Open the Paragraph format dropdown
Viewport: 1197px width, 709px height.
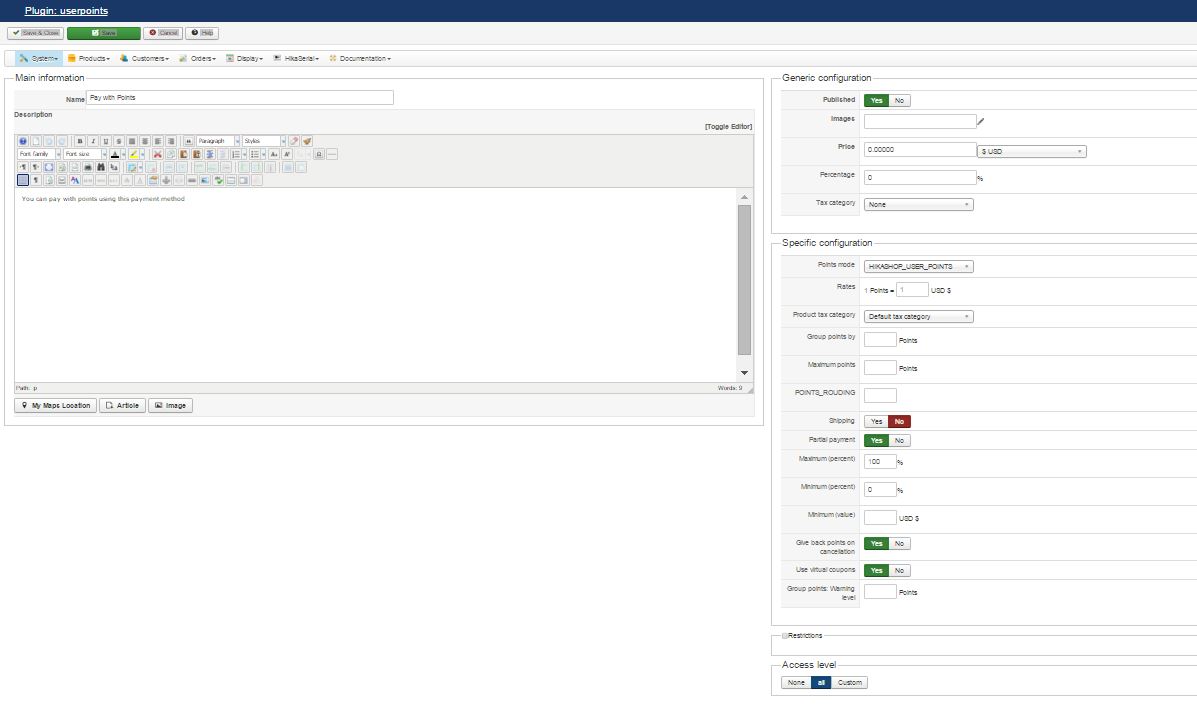click(218, 141)
